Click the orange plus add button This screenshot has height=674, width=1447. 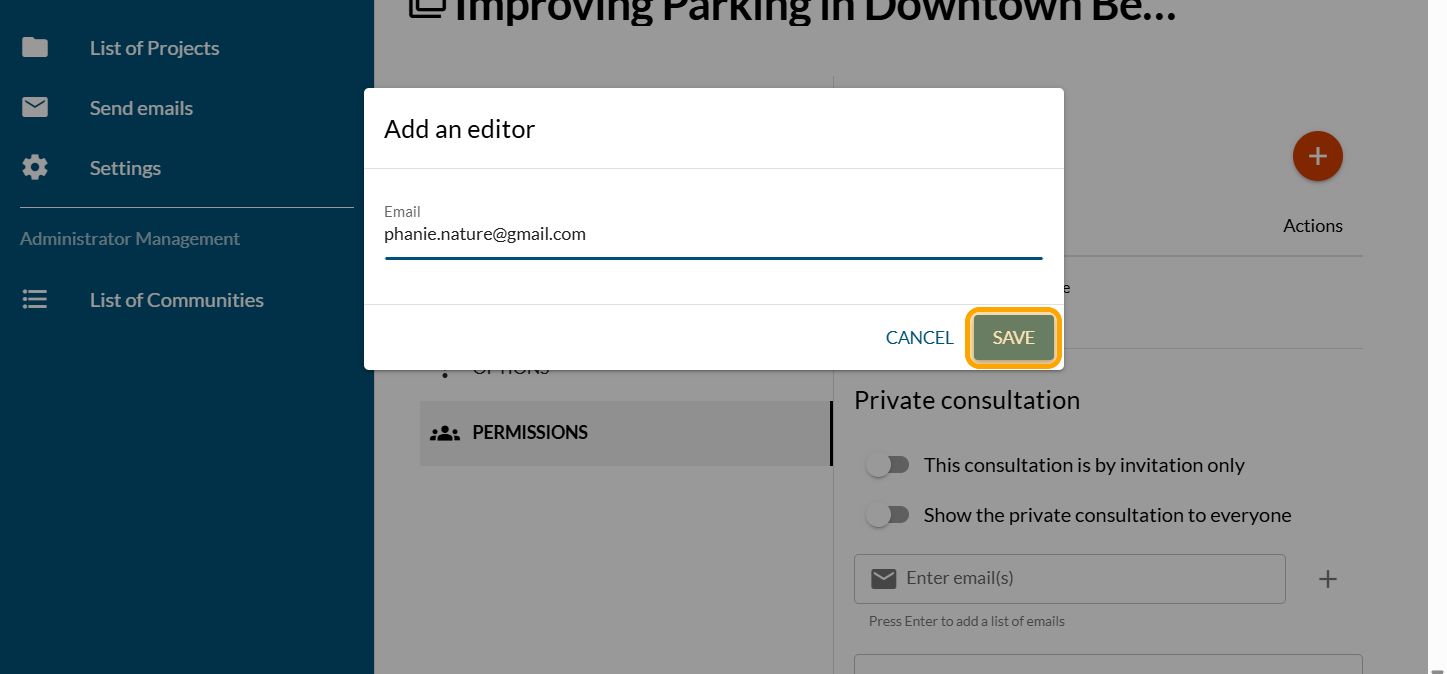(1317, 156)
